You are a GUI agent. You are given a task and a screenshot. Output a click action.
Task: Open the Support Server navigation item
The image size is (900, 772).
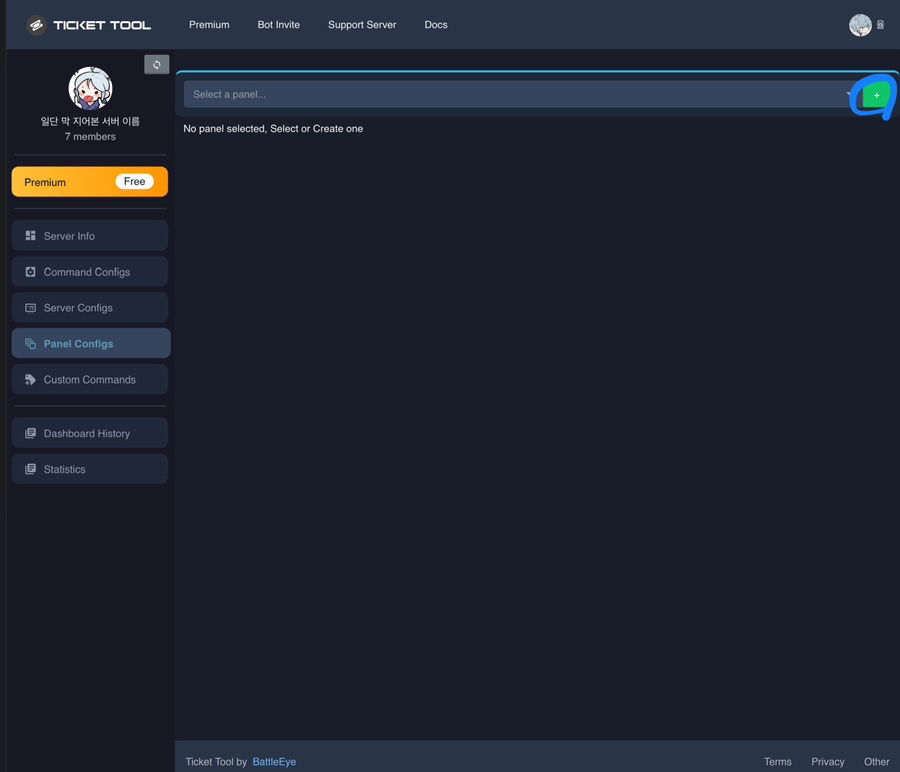pyautogui.click(x=362, y=25)
